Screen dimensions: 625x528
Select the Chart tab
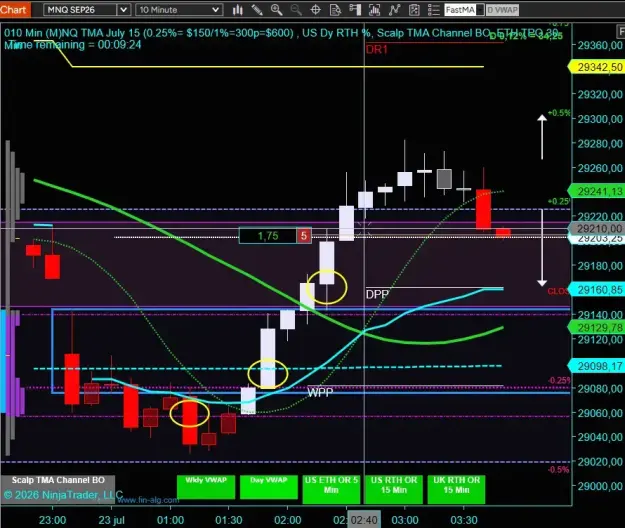[x=15, y=9]
